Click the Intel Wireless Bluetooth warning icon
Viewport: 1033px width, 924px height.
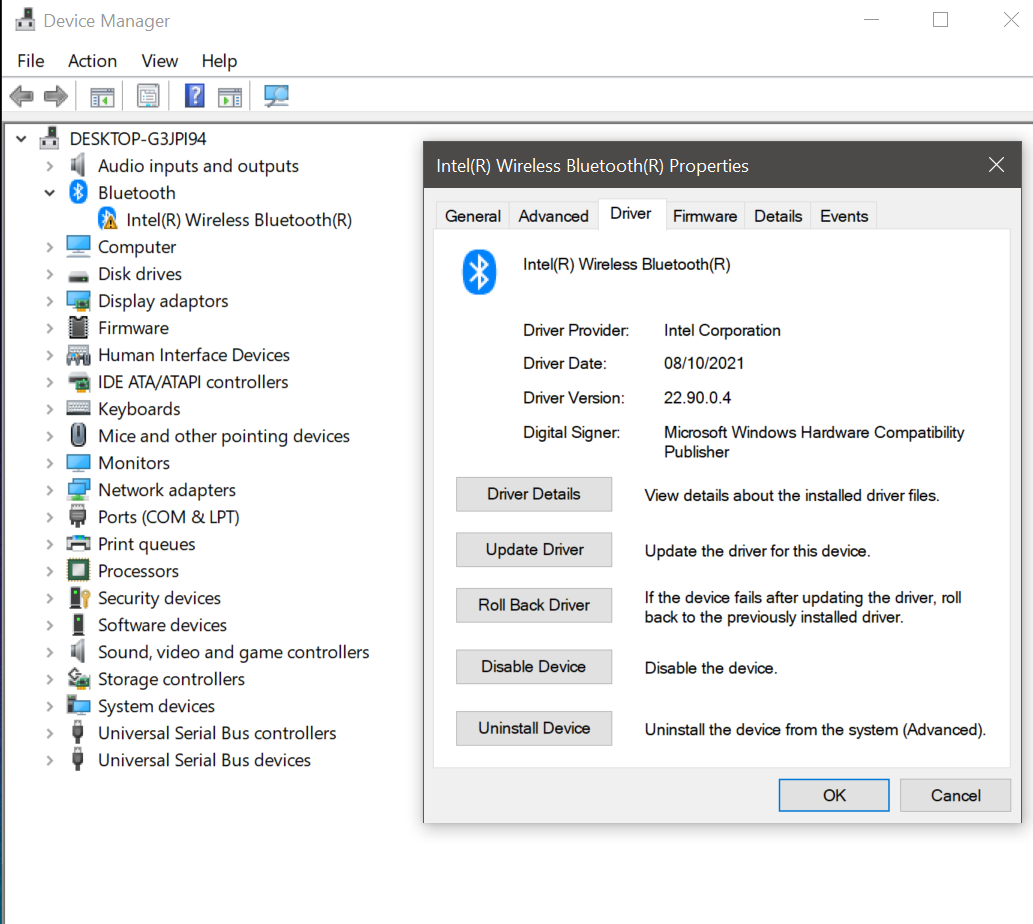(x=107, y=219)
